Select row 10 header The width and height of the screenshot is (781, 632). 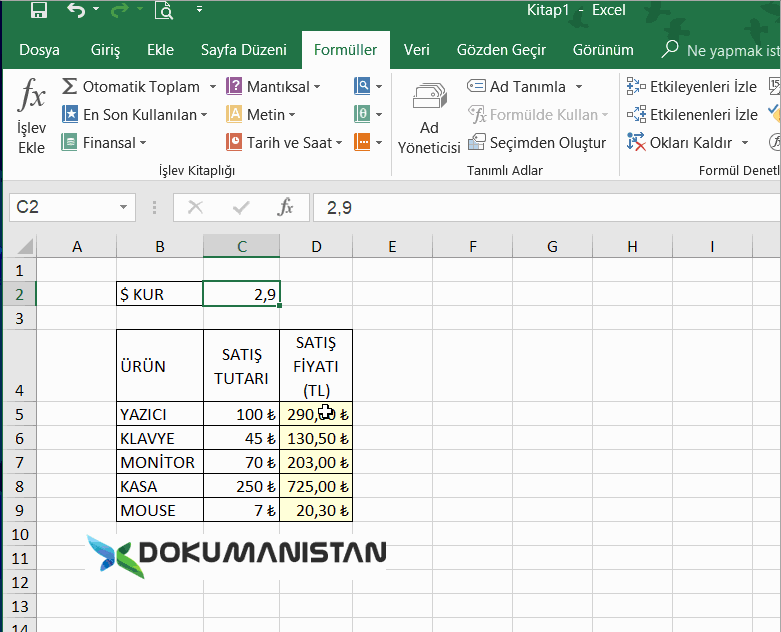[x=19, y=534]
